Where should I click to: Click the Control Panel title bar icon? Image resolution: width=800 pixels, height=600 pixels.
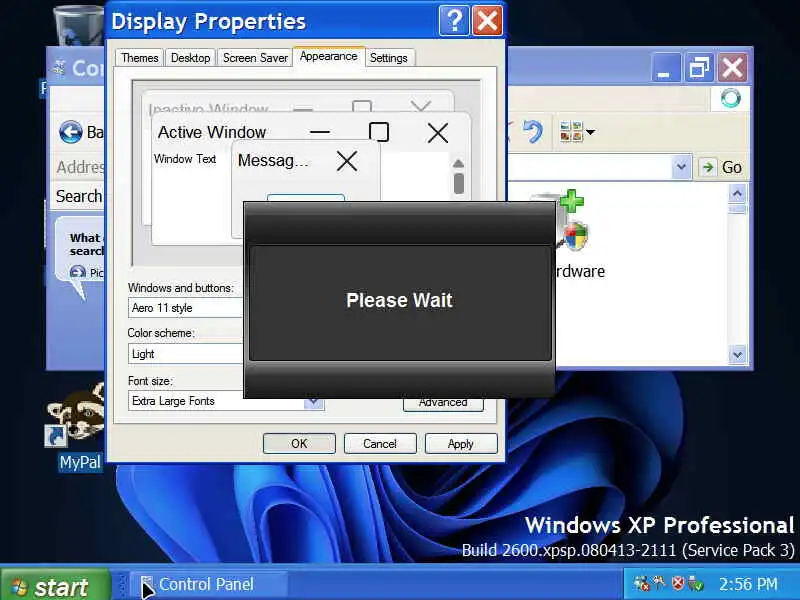[60, 67]
